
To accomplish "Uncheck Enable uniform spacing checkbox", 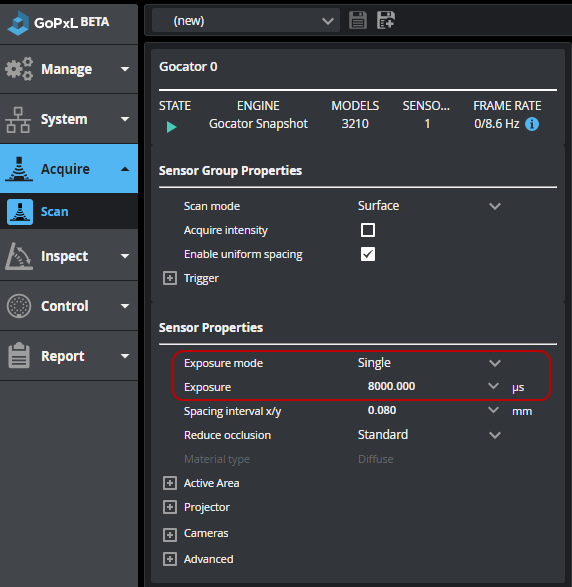I will (x=368, y=254).
